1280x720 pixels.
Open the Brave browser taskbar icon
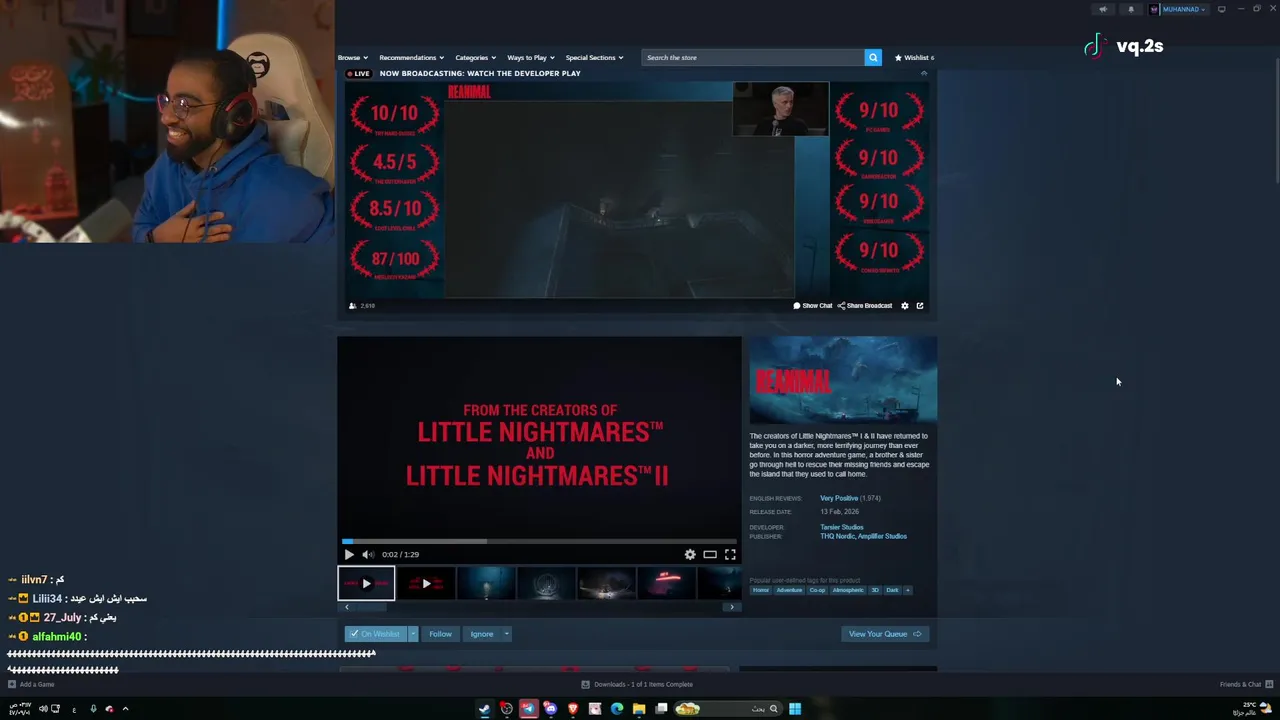point(573,709)
